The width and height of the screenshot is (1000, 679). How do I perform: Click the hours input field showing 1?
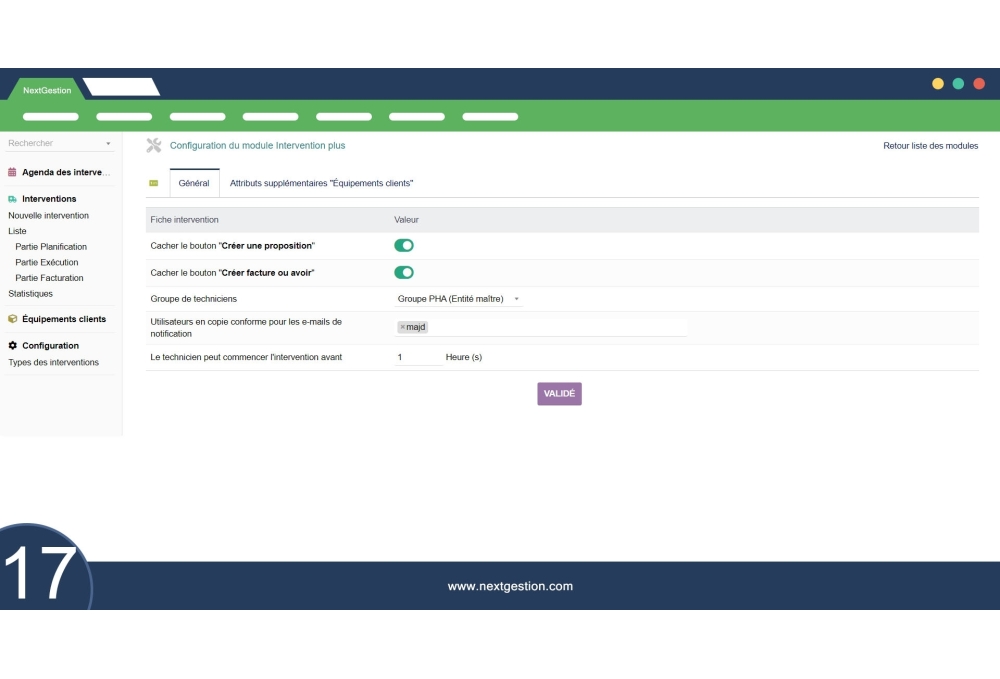click(418, 357)
